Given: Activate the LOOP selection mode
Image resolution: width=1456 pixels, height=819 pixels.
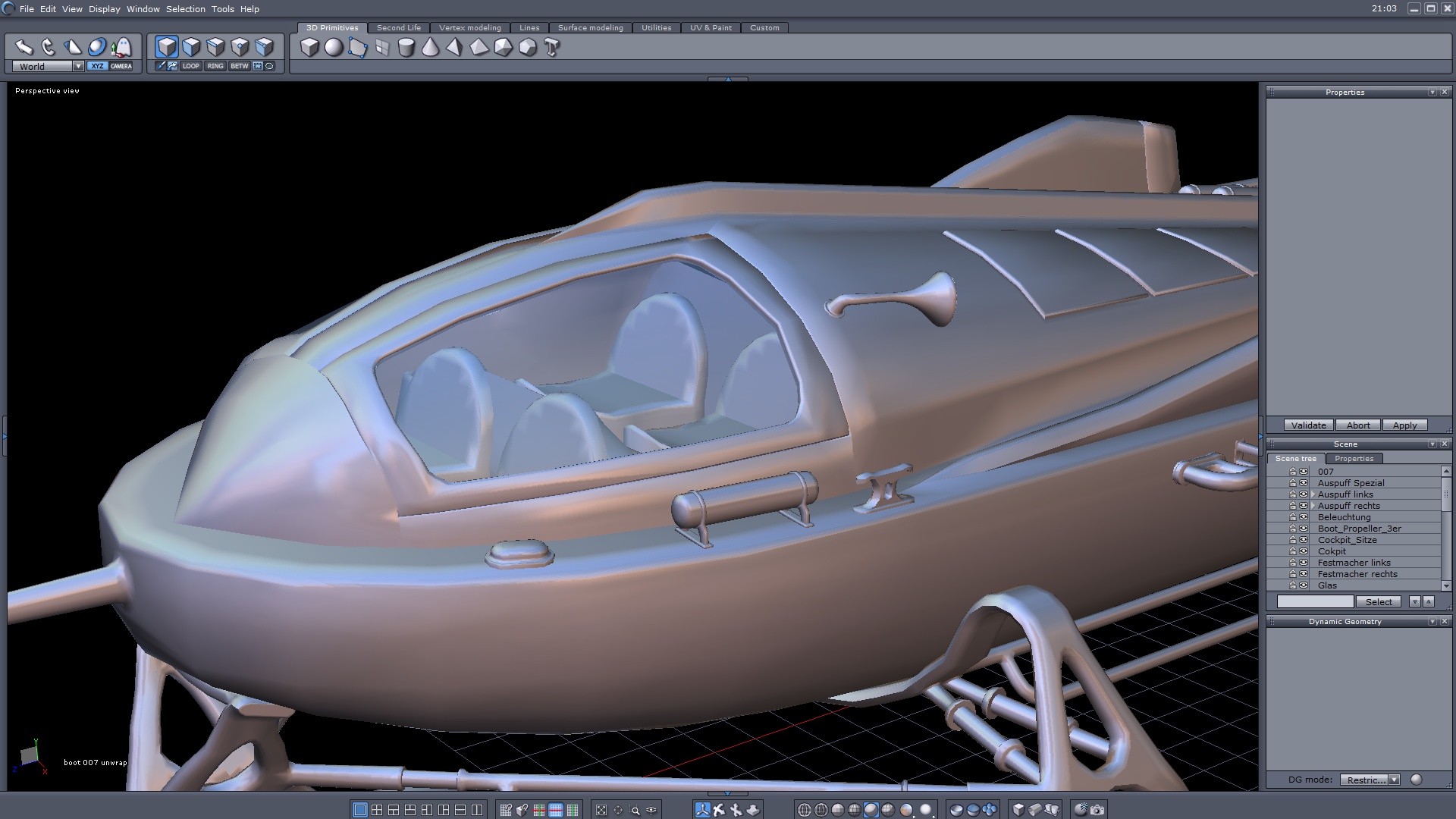Looking at the screenshot, I should [190, 66].
